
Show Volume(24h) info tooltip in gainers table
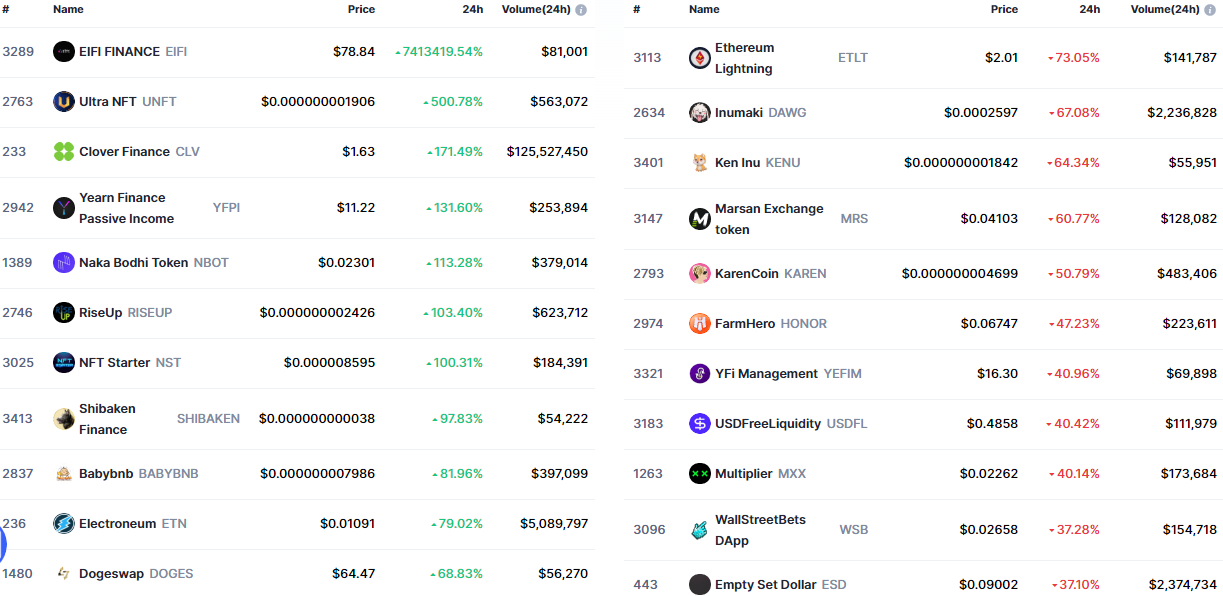581,9
